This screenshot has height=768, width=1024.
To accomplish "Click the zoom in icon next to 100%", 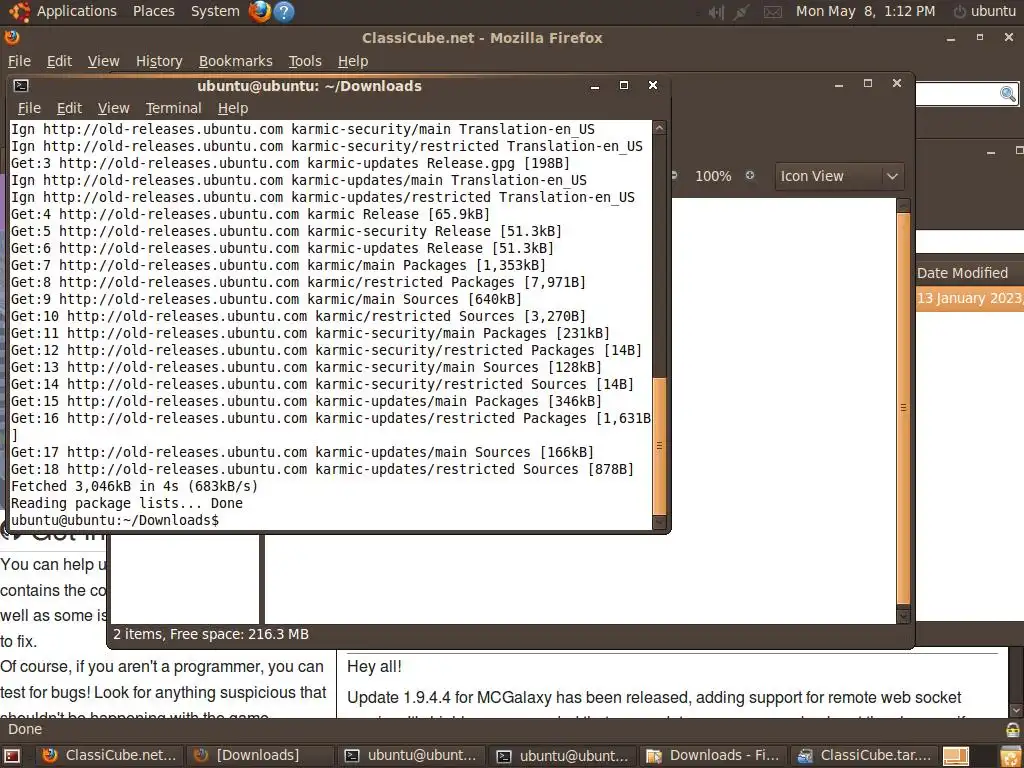I will (x=750, y=176).
